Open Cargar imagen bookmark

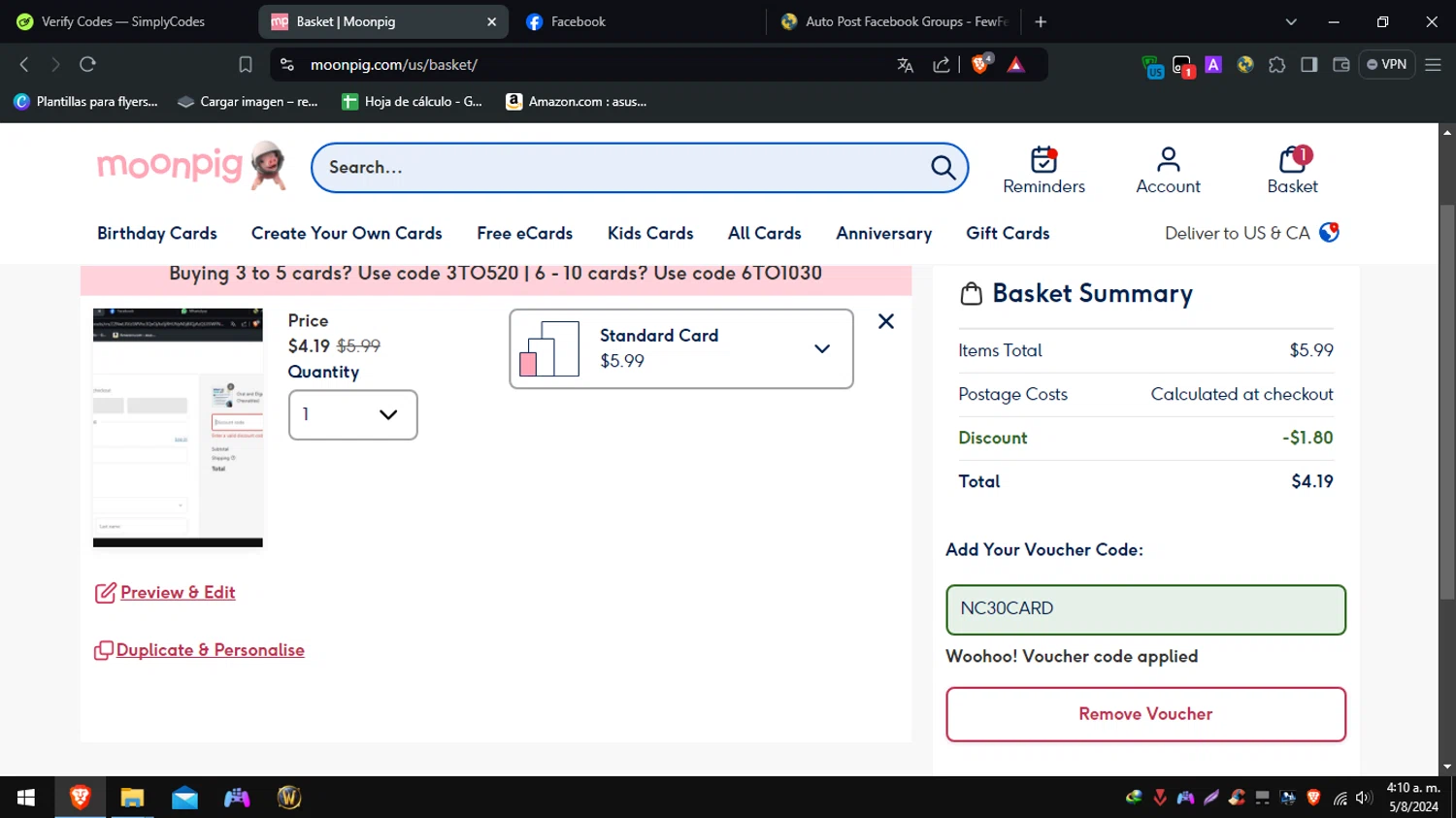click(248, 101)
